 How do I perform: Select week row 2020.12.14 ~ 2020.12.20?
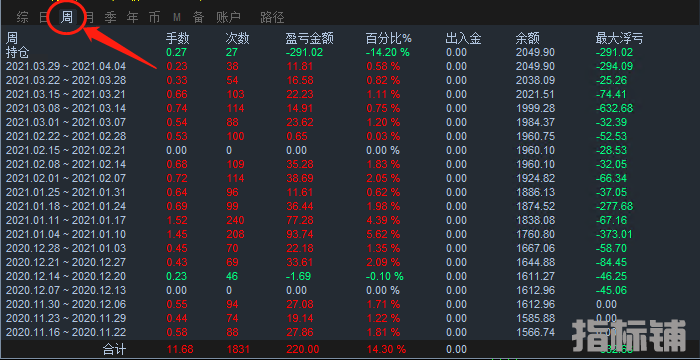66,276
